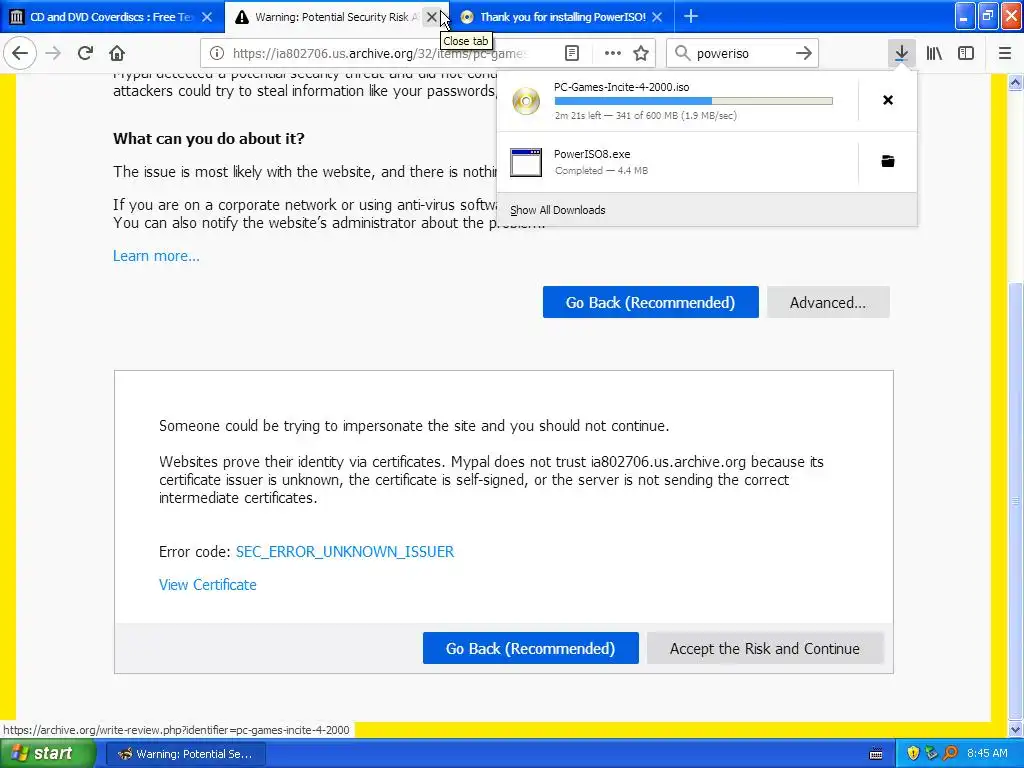This screenshot has height=768, width=1024.
Task: Open the Learn more... link
Action: coord(156,256)
